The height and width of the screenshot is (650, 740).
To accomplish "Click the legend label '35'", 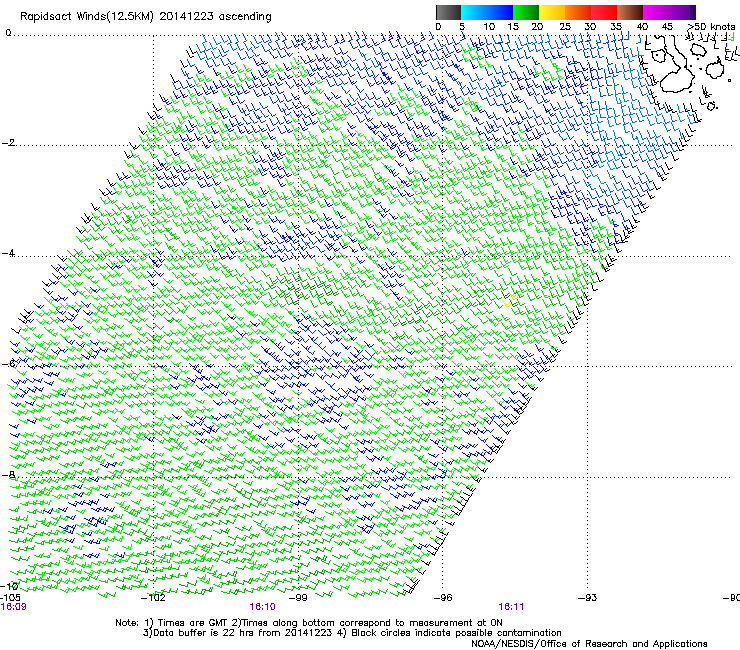I will coord(616,27).
